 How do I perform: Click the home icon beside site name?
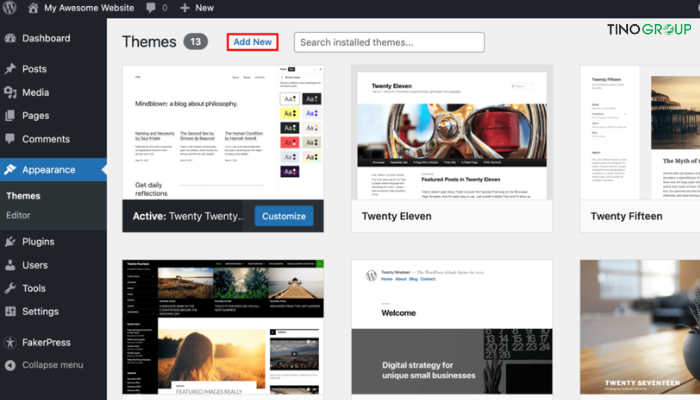click(x=33, y=8)
